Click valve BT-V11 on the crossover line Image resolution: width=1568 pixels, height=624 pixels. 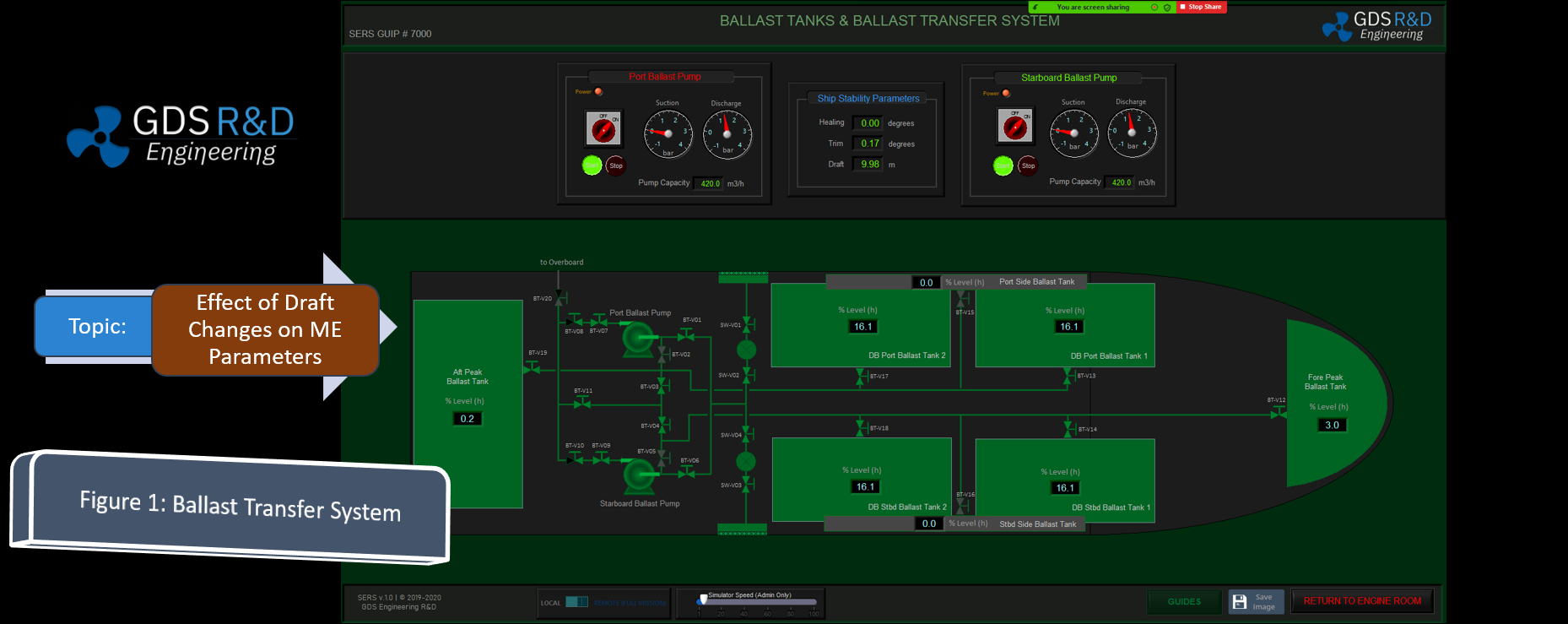point(582,404)
